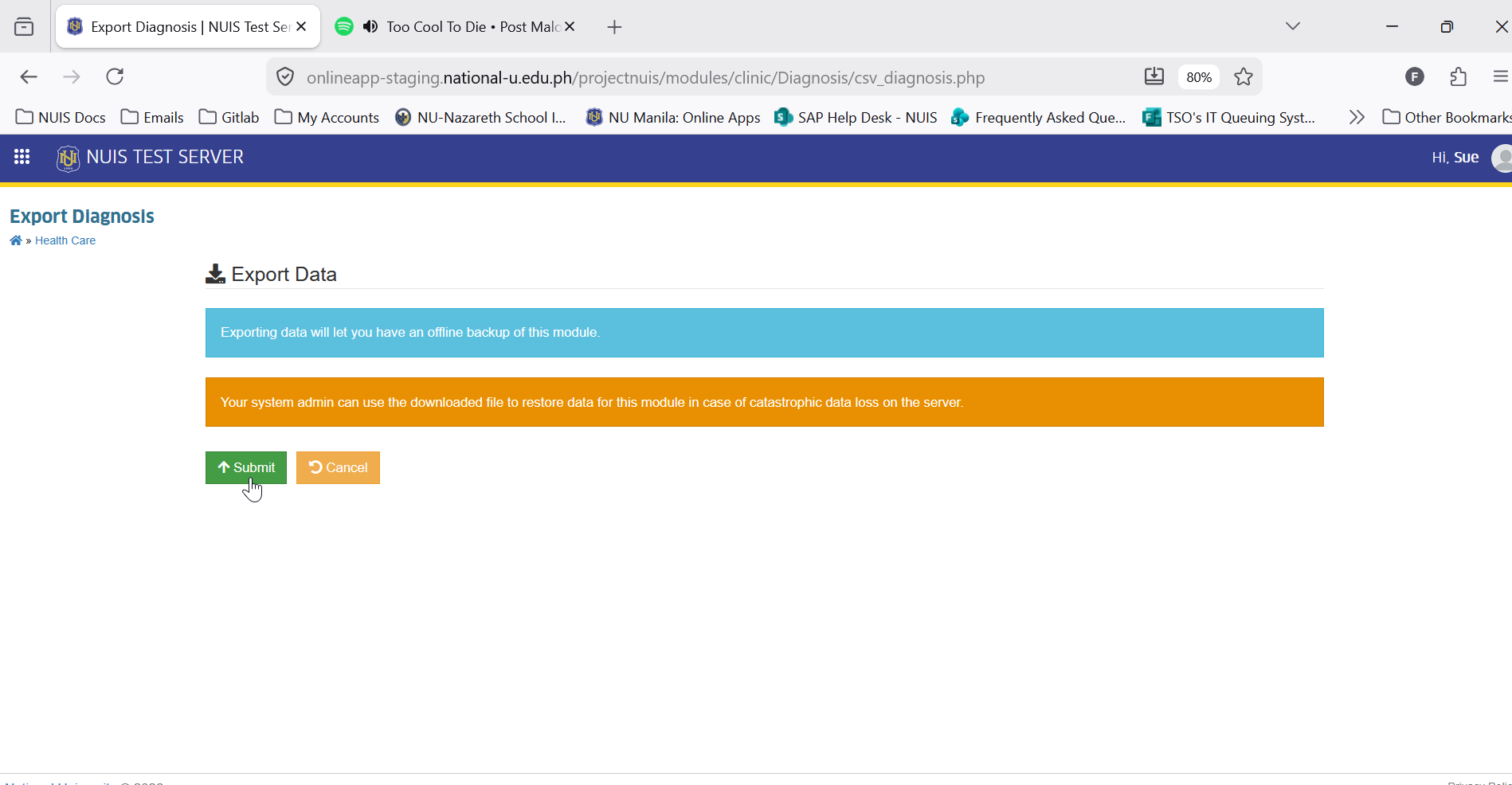This screenshot has height=785, width=1512.
Task: Open the My Accounts bookmark folder
Action: click(327, 117)
